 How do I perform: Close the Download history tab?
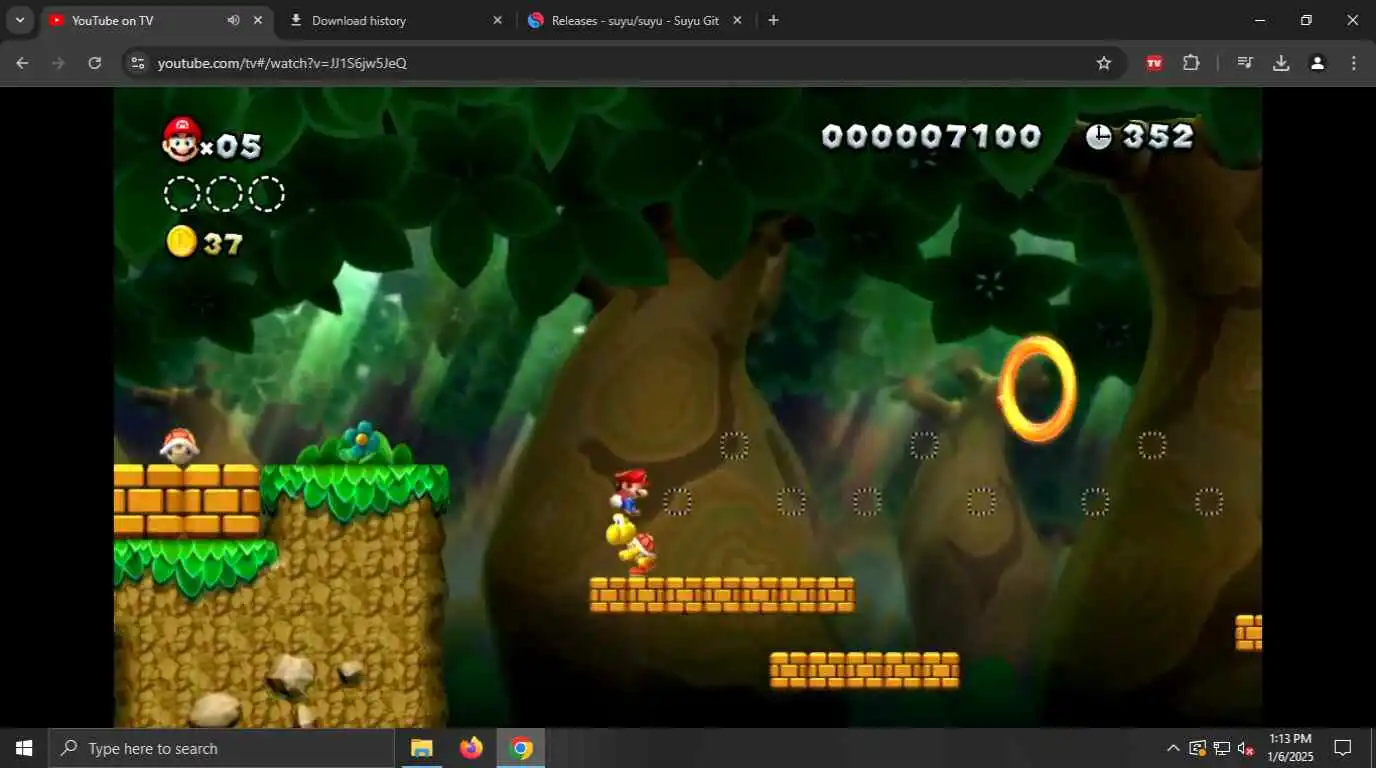click(x=497, y=20)
